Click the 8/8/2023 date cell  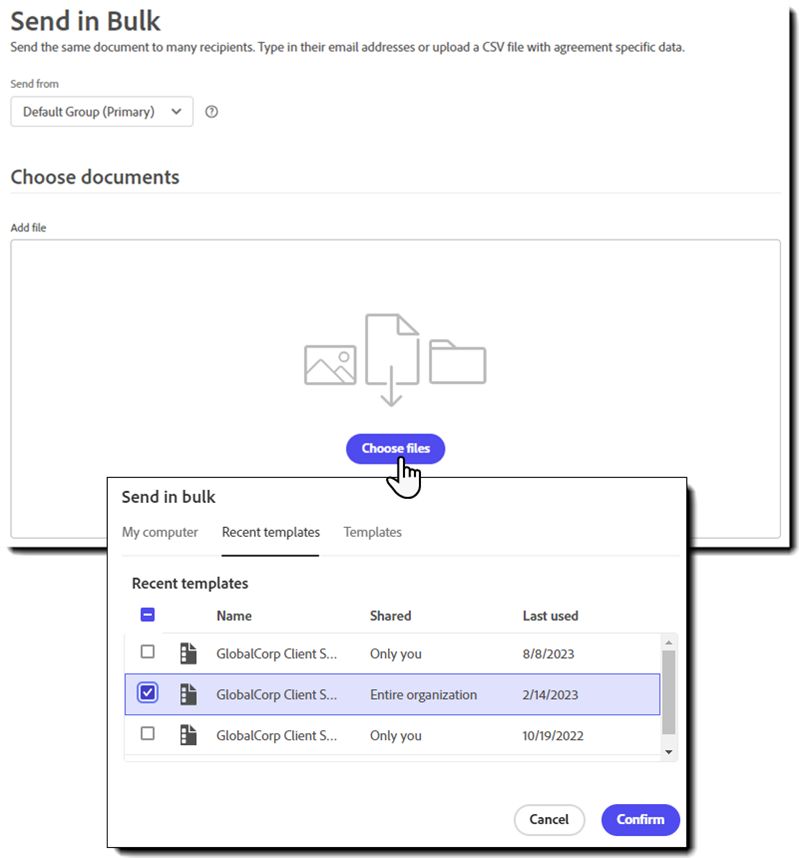coord(548,654)
